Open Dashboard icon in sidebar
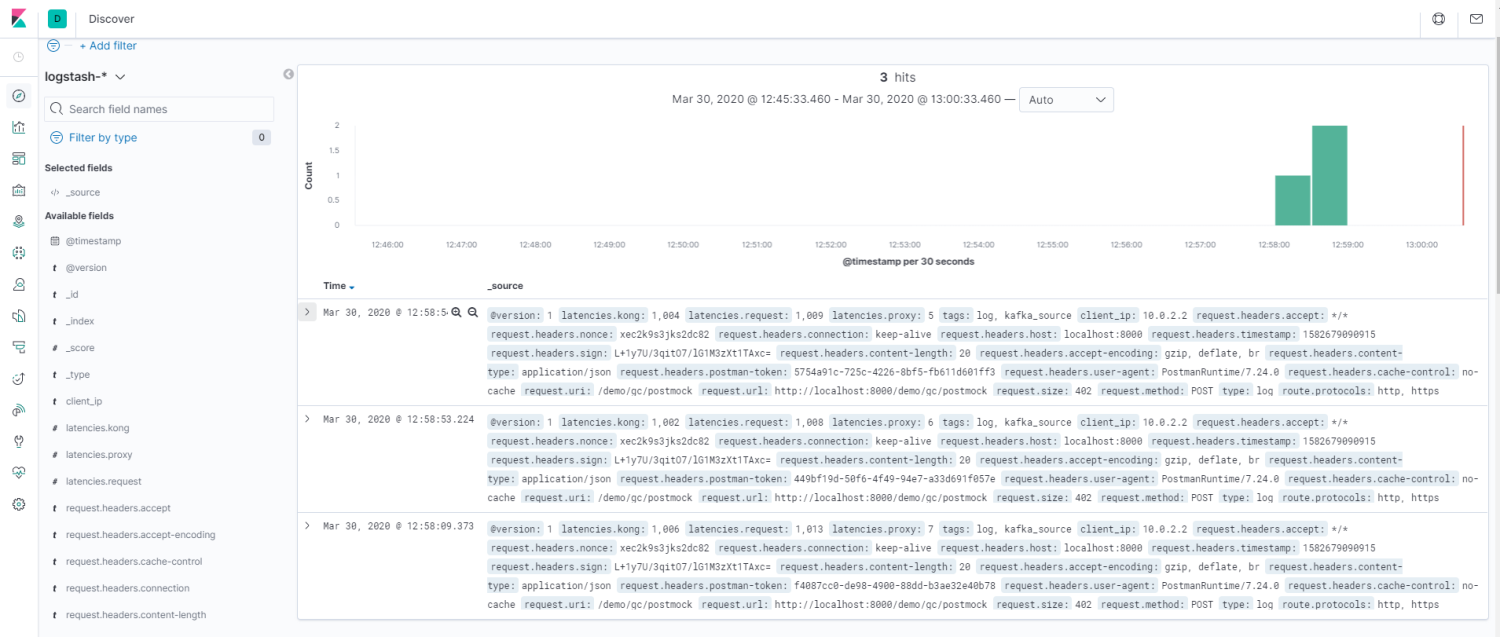 (x=18, y=158)
